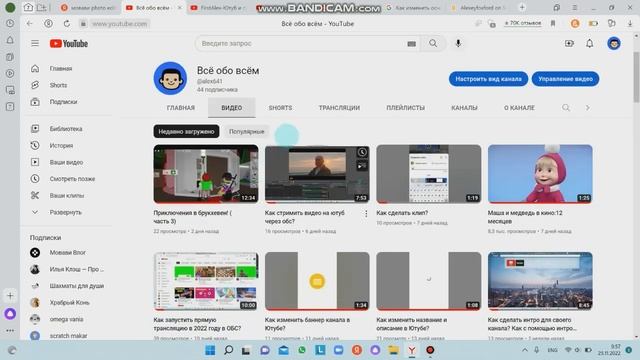Select the Популярные filter chip
Image resolution: width=640 pixels, height=360 pixels.
247,131
